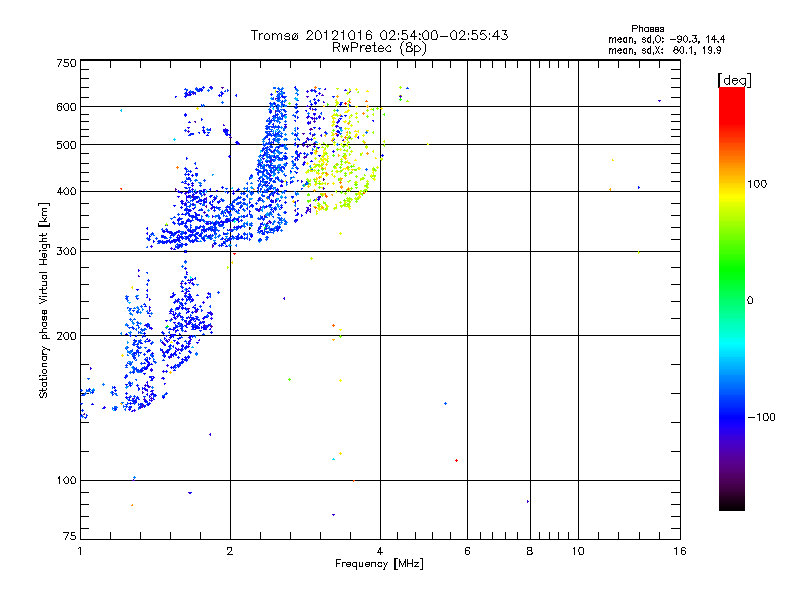
Task: Select the 'mean, sd,O: -90.3, 14.4' text
Action: pyautogui.click(x=666, y=40)
